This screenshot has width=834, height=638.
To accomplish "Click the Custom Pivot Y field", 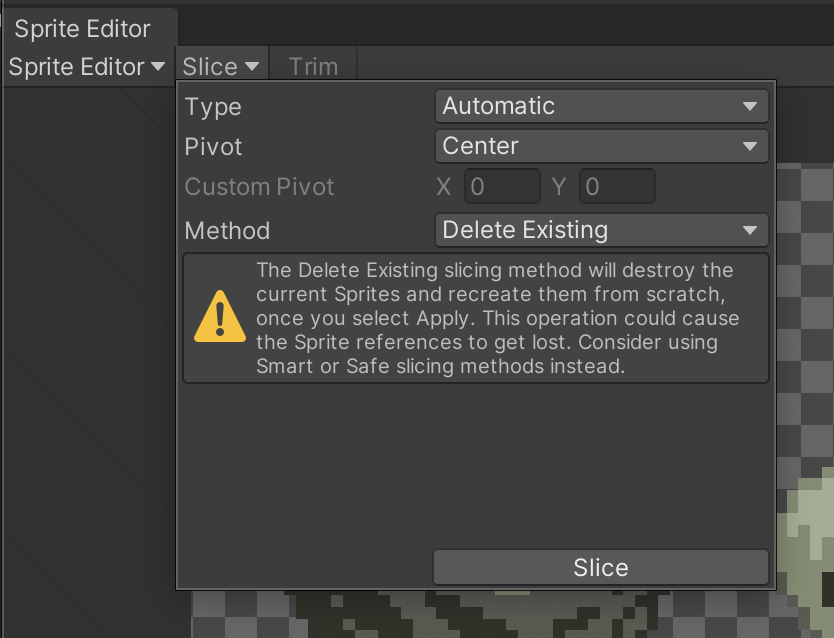I will 617,187.
